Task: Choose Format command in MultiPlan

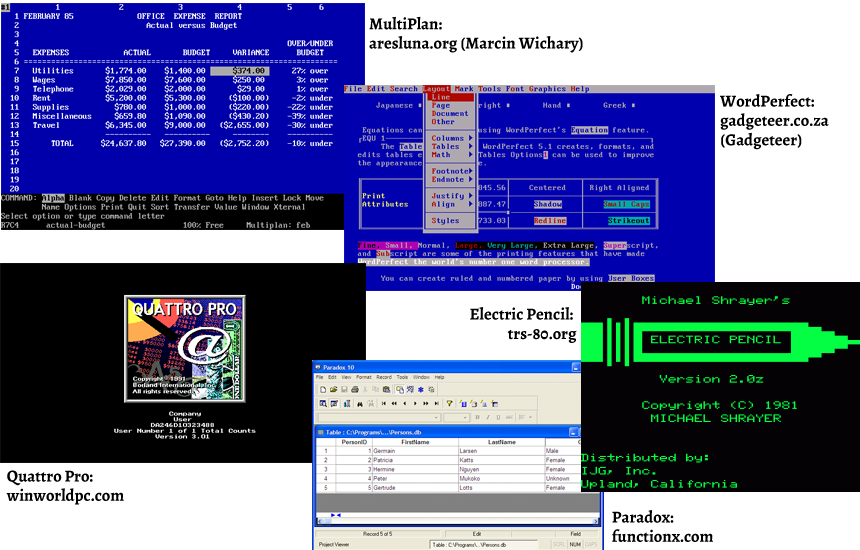Action: pos(187,198)
